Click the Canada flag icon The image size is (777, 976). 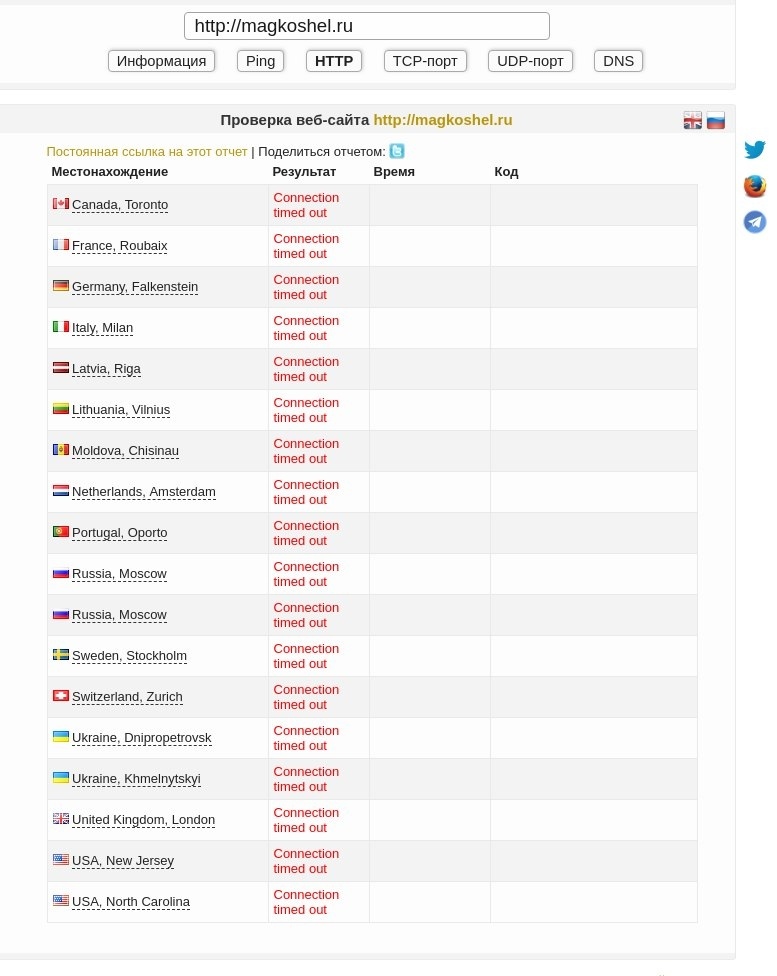pyautogui.click(x=61, y=204)
